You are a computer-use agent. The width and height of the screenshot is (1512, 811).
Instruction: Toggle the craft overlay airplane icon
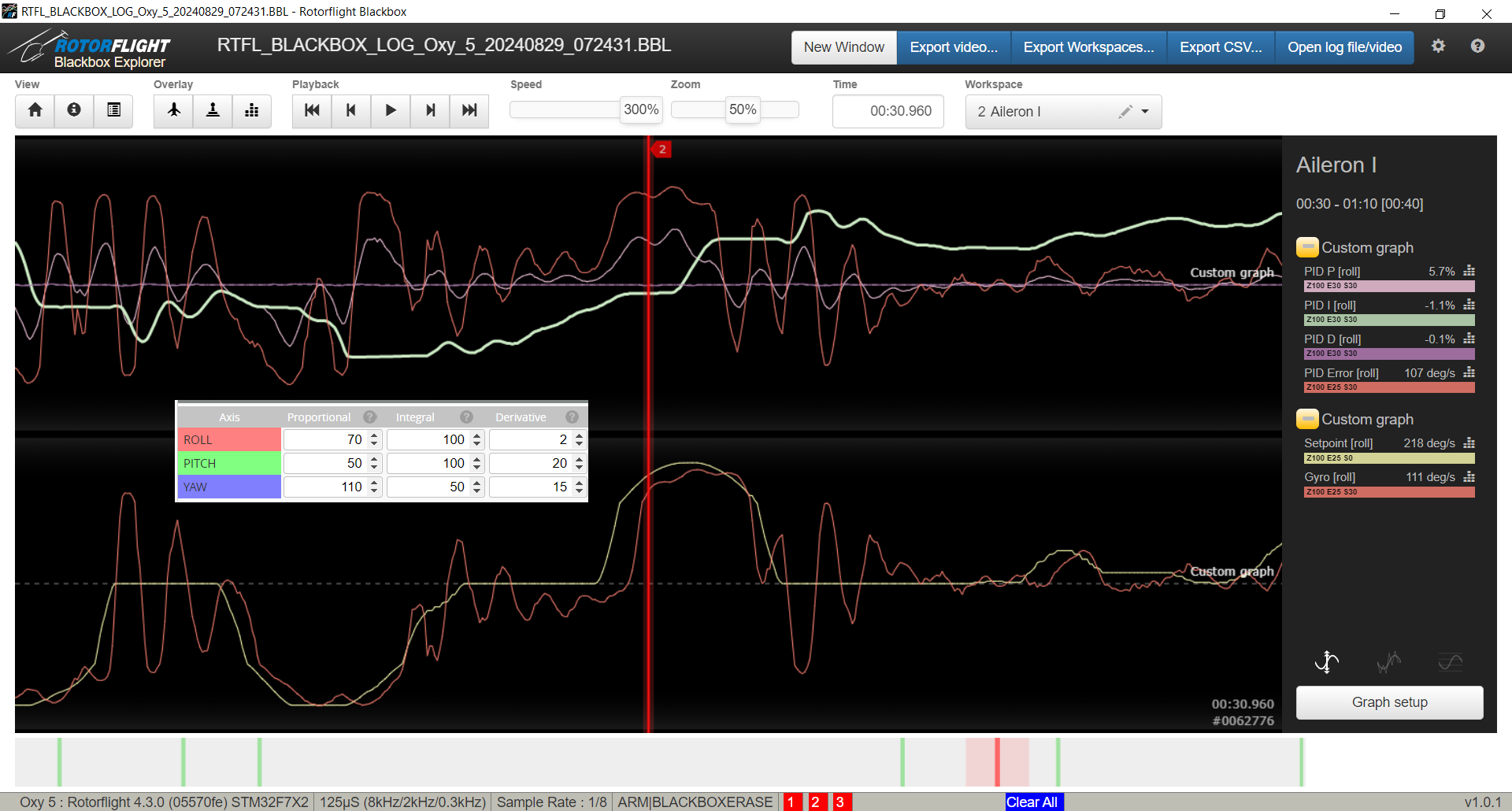tap(174, 110)
